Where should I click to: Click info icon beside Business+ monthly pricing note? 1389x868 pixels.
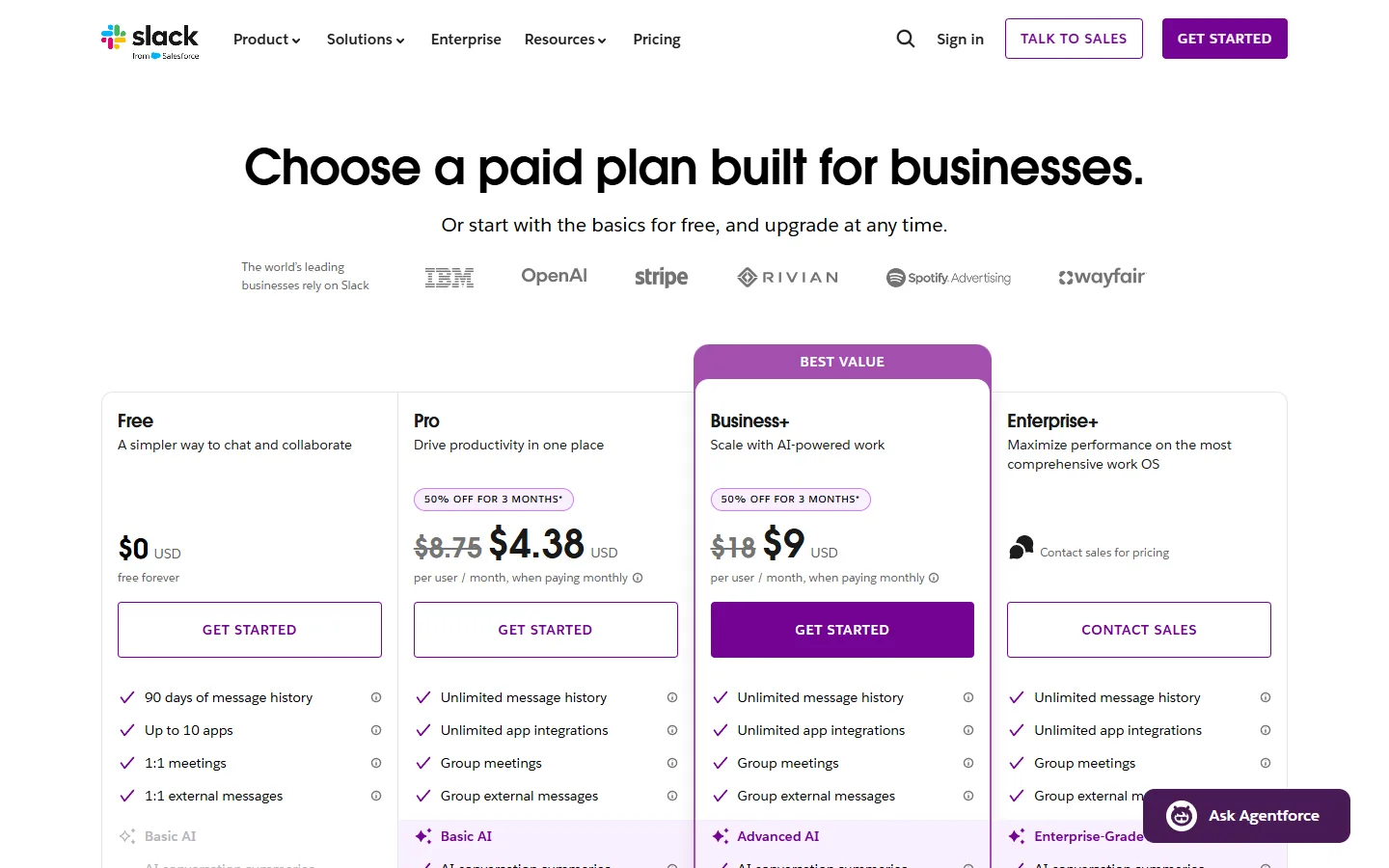(934, 578)
